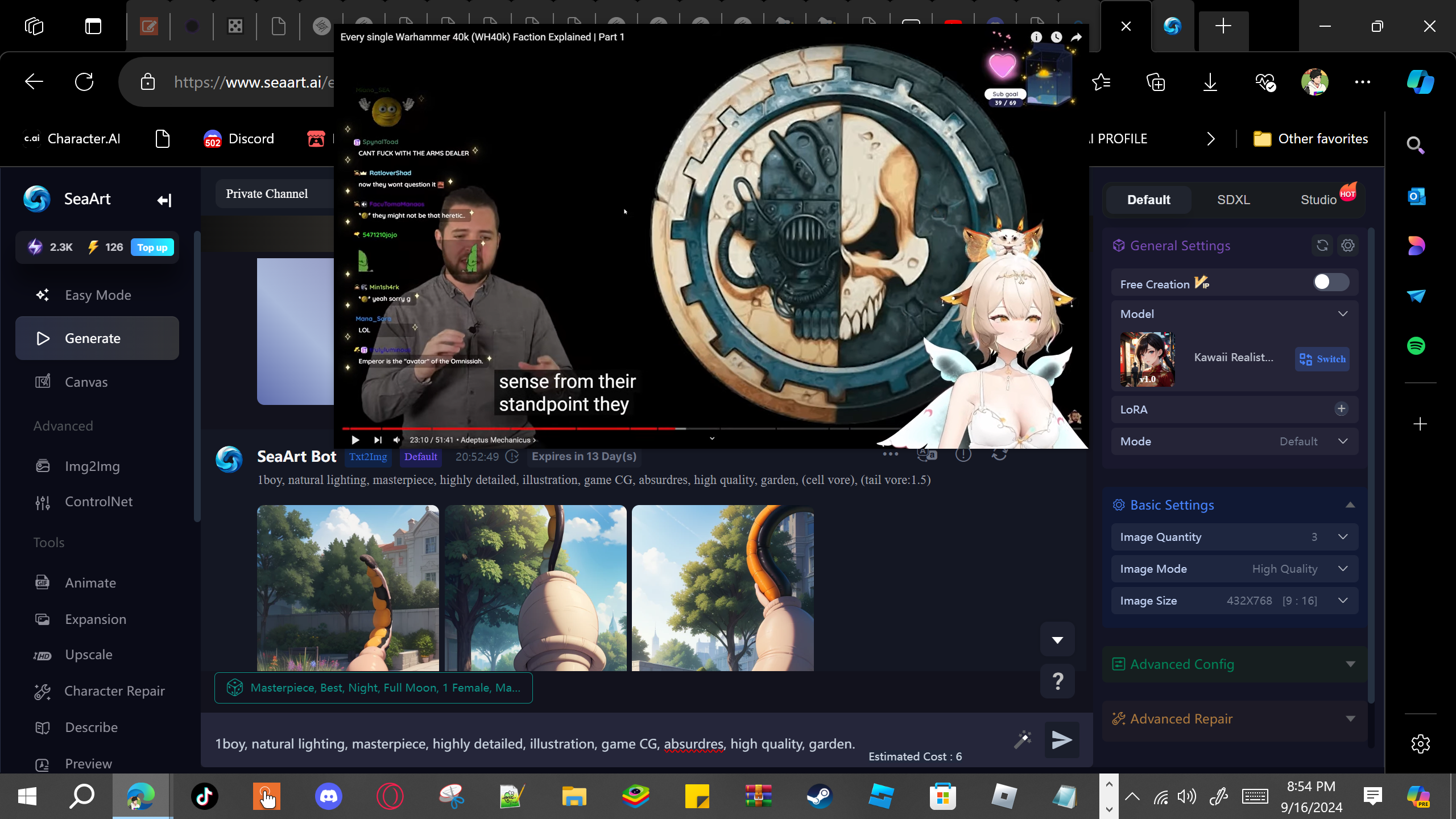Click the third generated image thumbnail
Image resolution: width=1456 pixels, height=819 pixels.
click(723, 588)
